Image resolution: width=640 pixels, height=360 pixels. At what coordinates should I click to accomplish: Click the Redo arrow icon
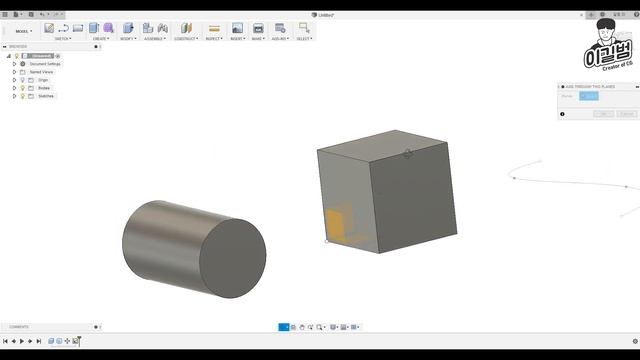[x=56, y=14]
